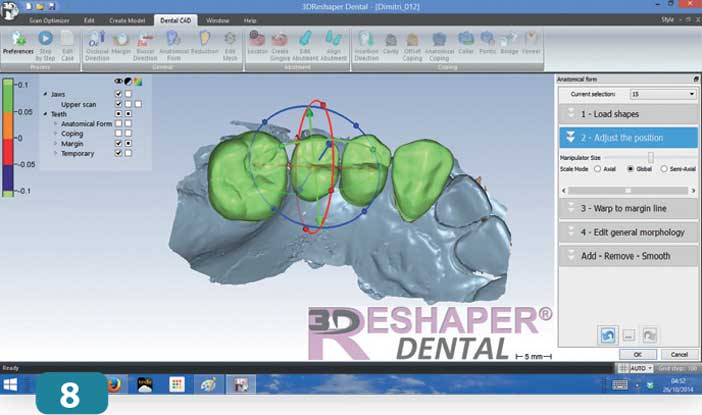Click the color map icon above tree
The width and height of the screenshot is (702, 415).
(x=138, y=81)
